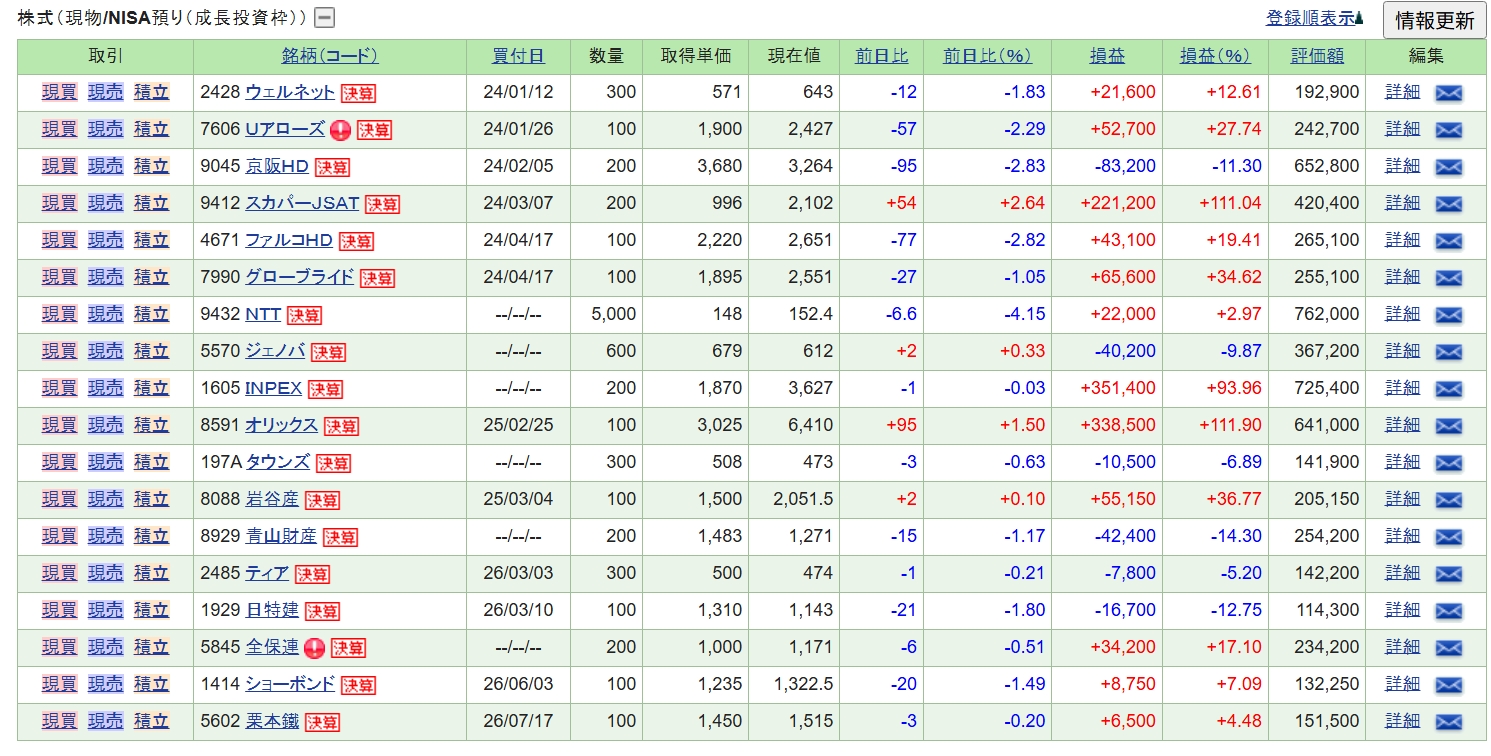Open mail alert icon for ウェルネット

pyautogui.click(x=1448, y=93)
